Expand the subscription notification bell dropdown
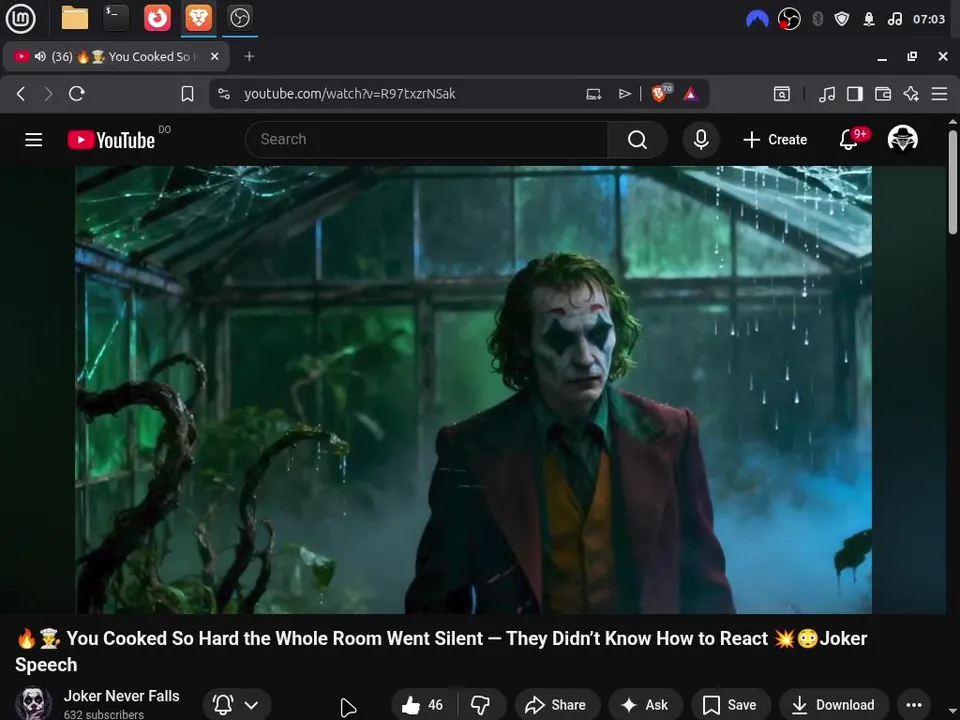The width and height of the screenshot is (960, 720). 236,705
